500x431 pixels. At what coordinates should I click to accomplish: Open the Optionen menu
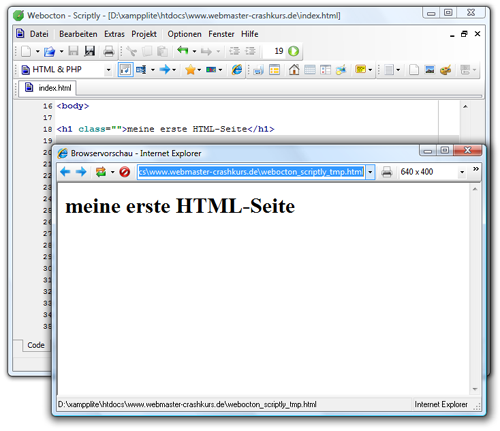(x=184, y=34)
